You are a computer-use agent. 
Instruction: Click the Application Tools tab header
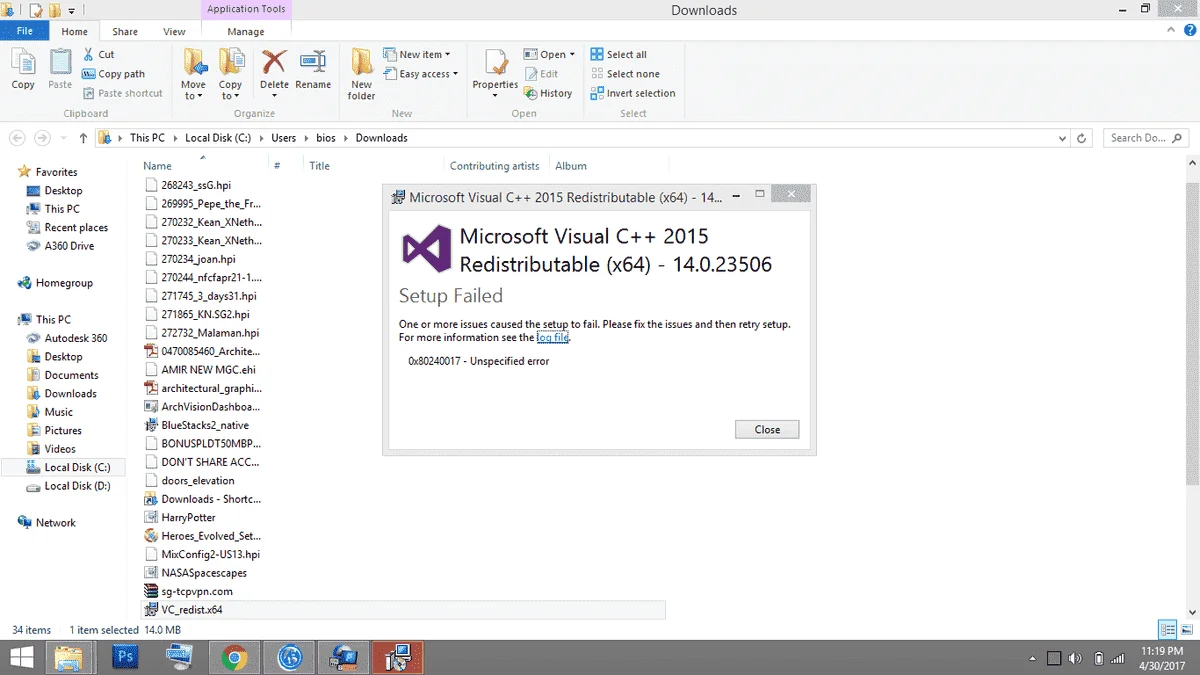(x=245, y=9)
